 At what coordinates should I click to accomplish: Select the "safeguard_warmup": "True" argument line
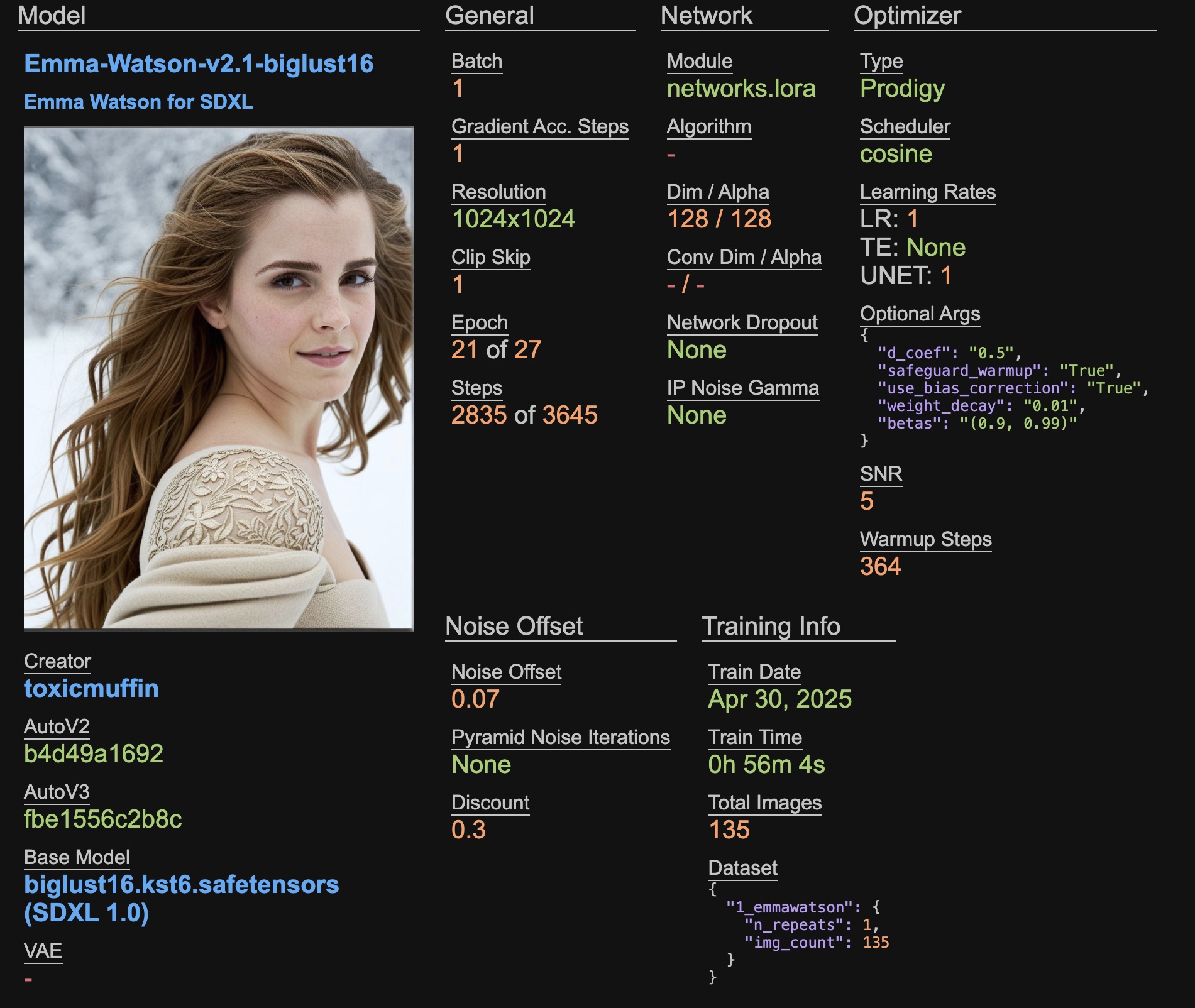1000,371
